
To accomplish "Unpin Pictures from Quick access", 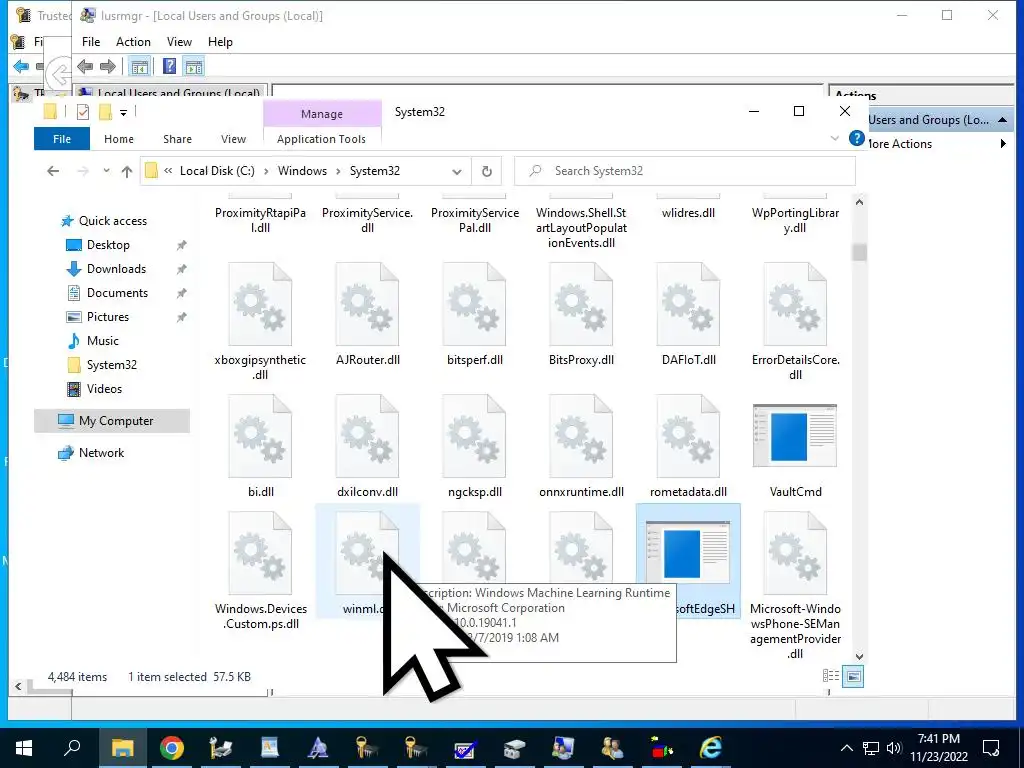I will point(182,317).
